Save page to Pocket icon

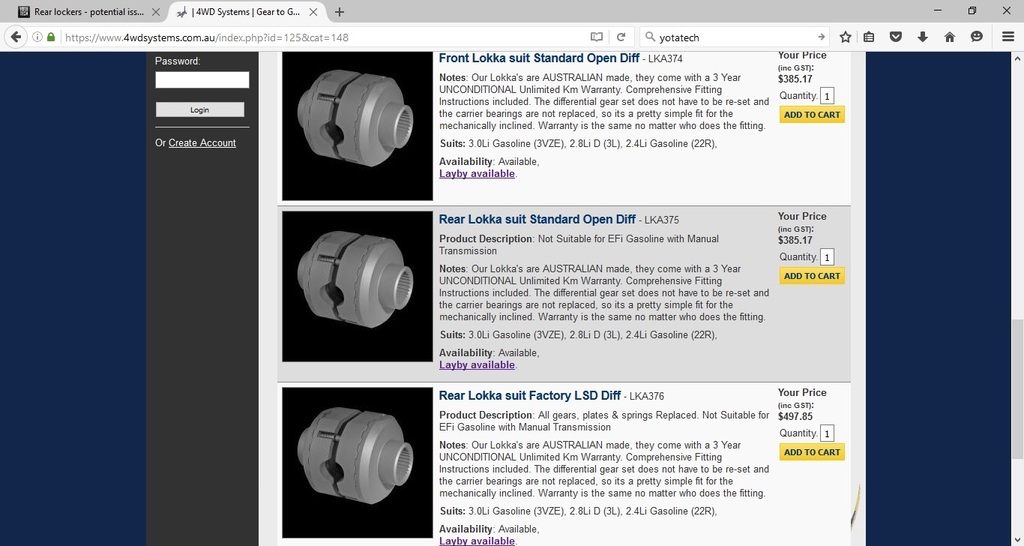pos(896,37)
